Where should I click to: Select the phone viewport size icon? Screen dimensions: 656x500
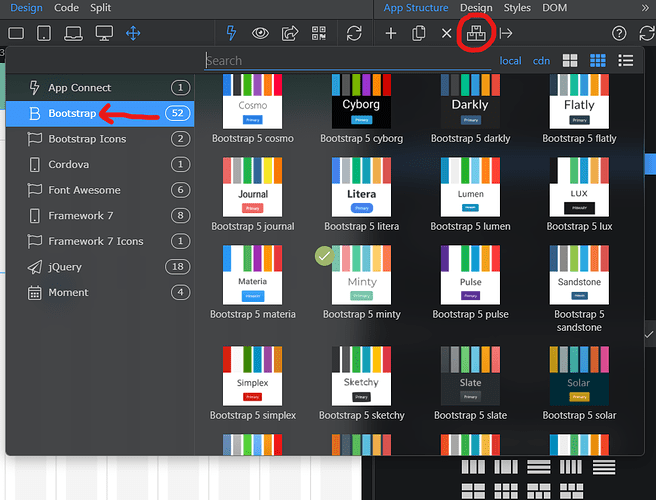click(16, 33)
